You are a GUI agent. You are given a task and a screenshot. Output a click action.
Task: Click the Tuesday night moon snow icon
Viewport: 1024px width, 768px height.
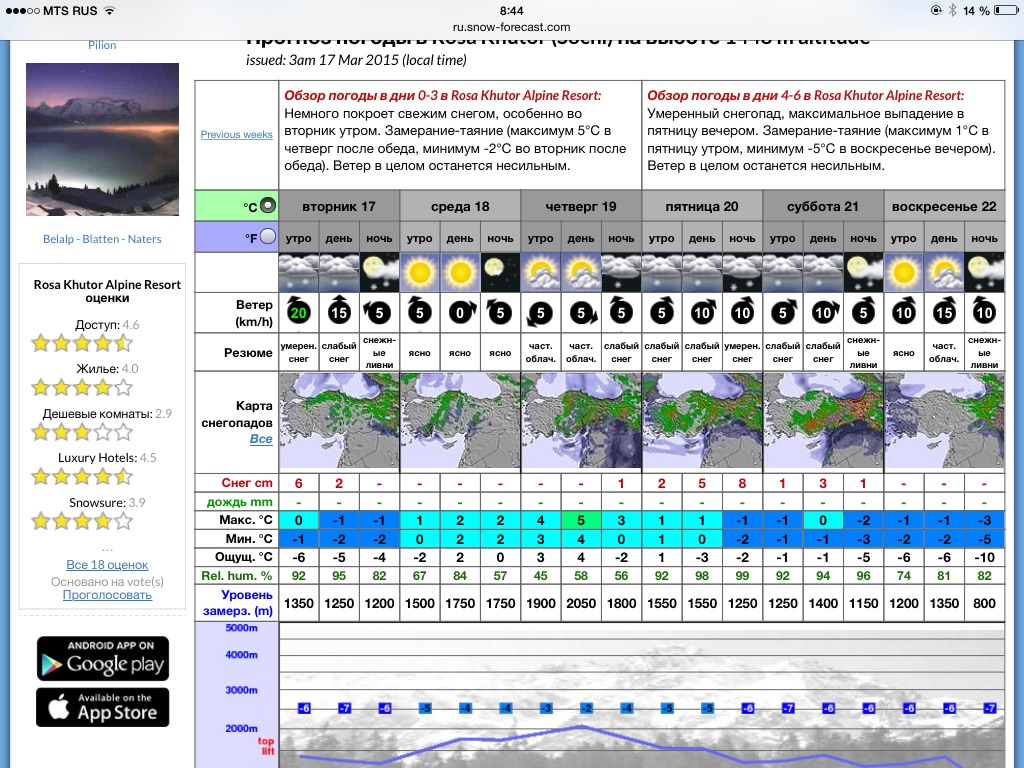(x=379, y=272)
